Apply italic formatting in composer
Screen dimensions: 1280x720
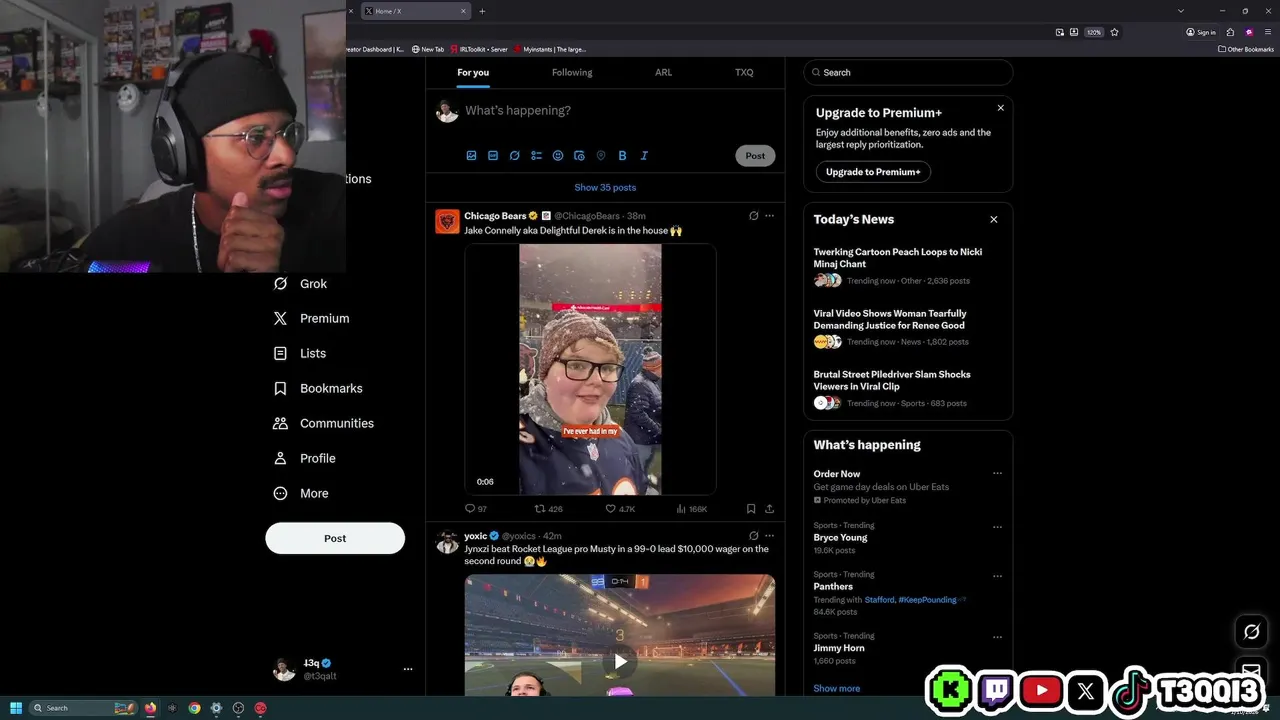click(x=644, y=156)
